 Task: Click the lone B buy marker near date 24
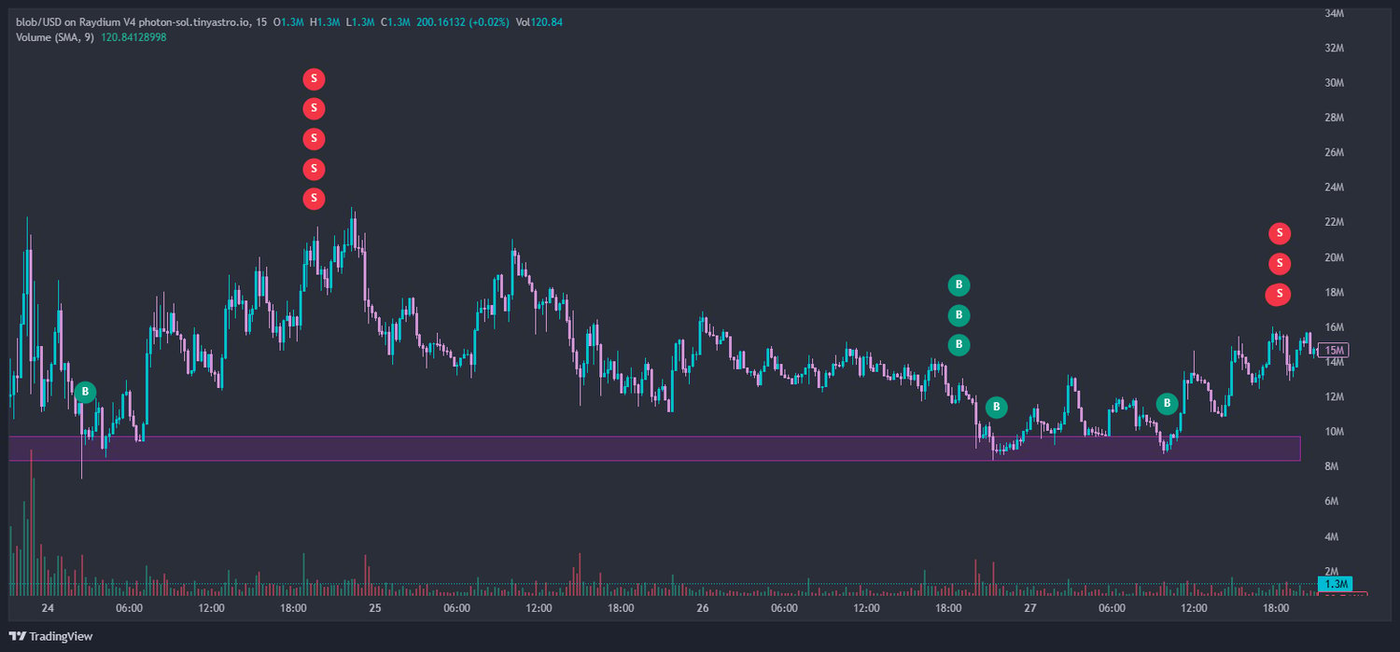[x=85, y=392]
